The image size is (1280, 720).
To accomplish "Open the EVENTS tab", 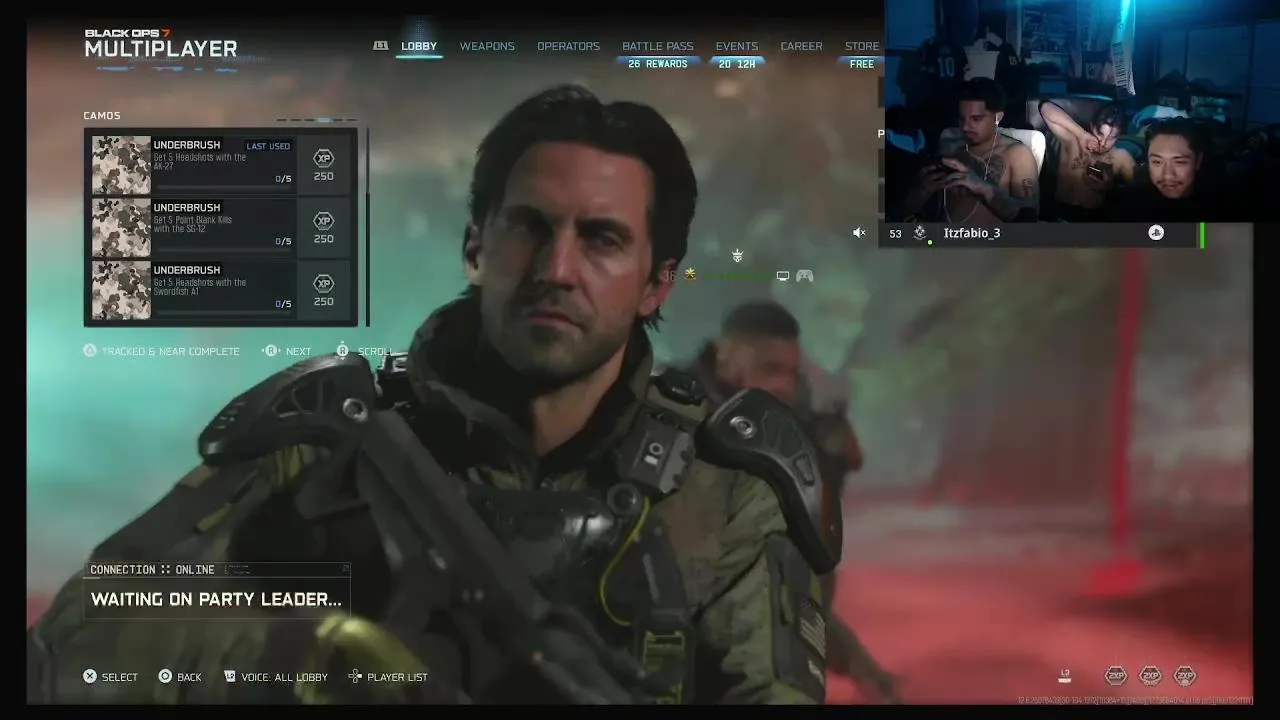I will [x=736, y=46].
